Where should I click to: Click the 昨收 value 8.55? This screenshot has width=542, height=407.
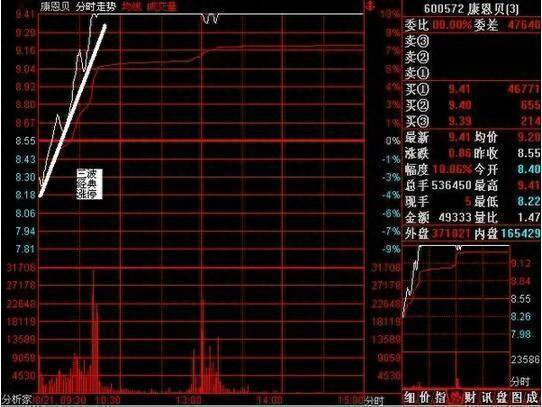point(529,153)
